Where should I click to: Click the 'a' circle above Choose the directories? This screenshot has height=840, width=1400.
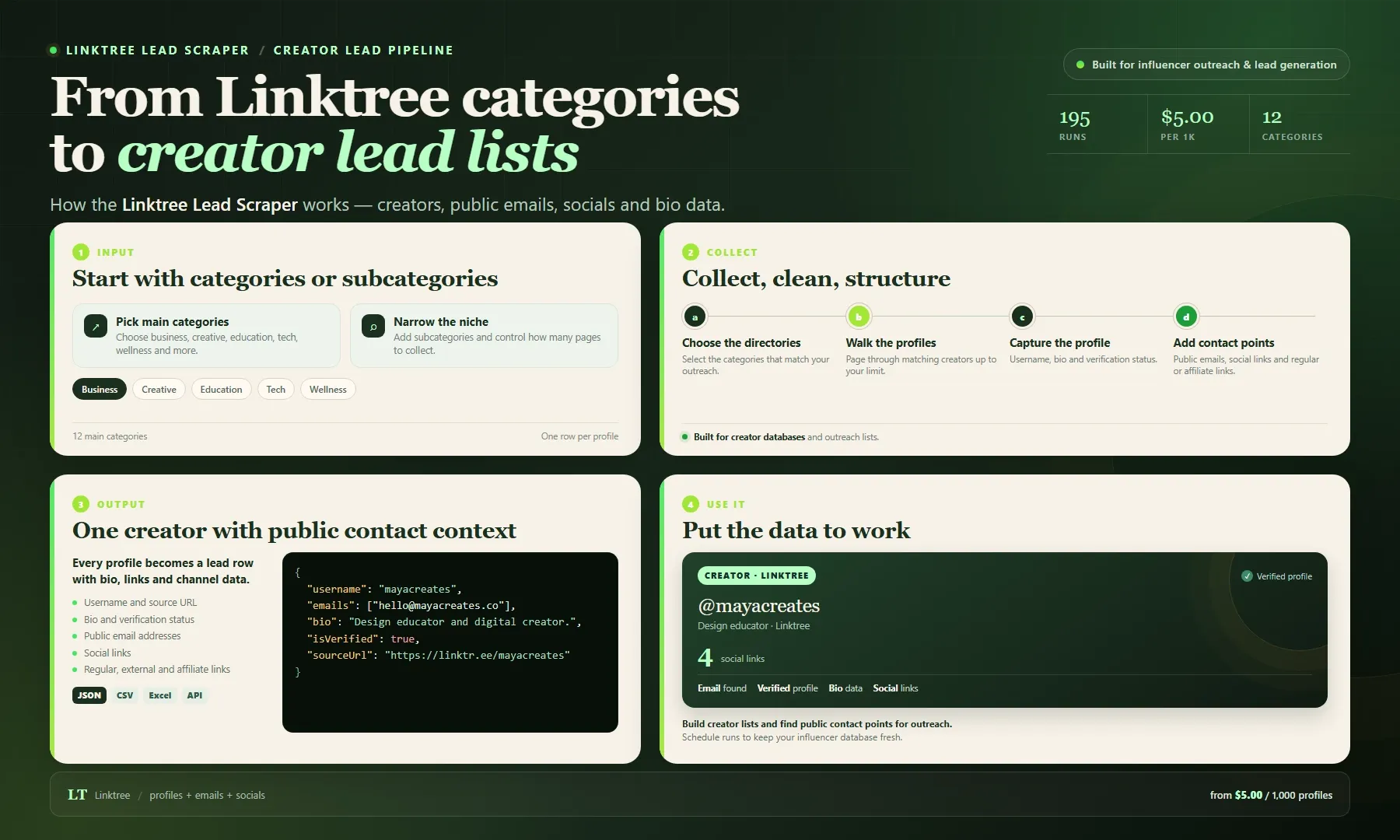coord(695,317)
